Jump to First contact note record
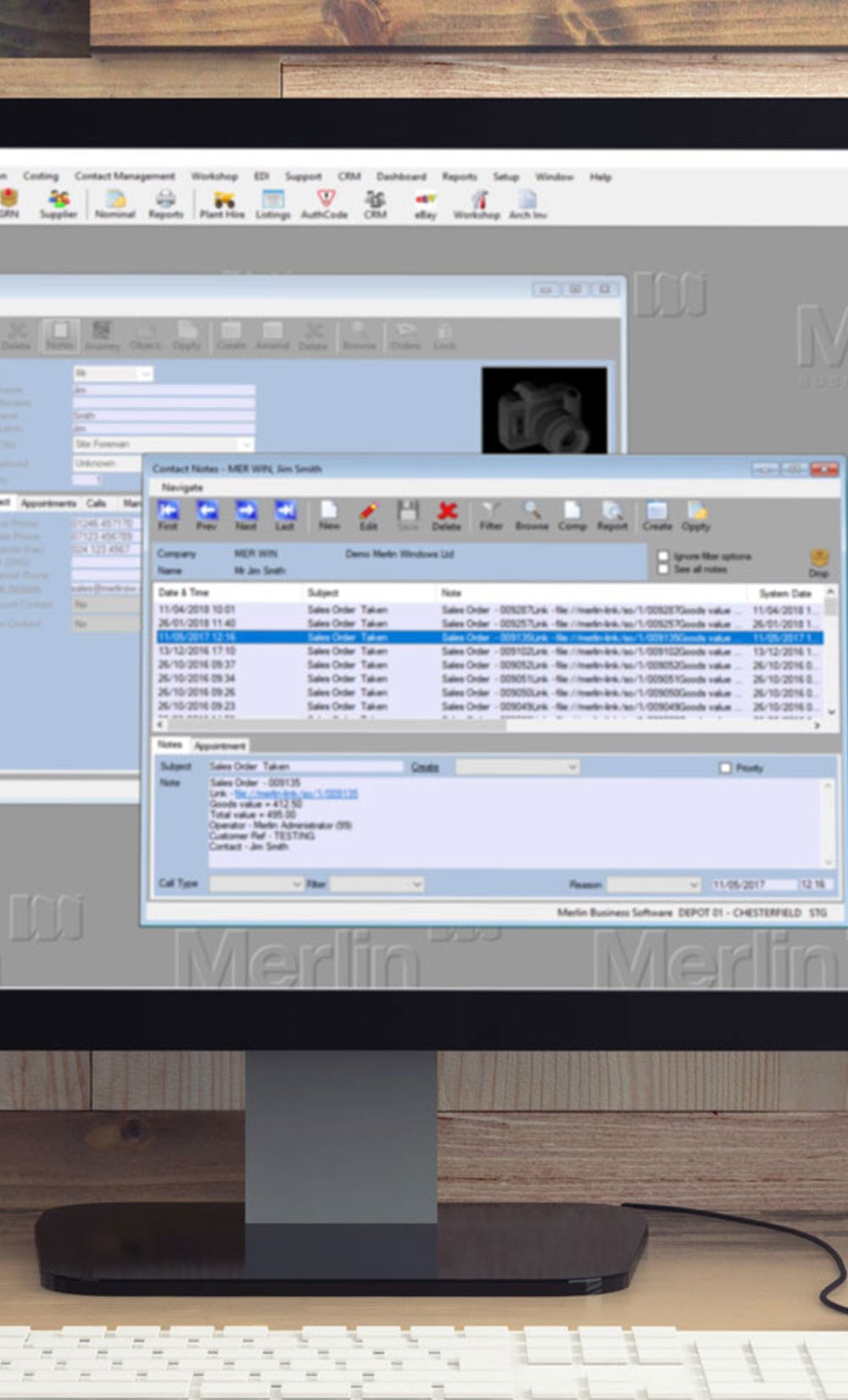This screenshot has height=1400, width=848. (x=168, y=514)
